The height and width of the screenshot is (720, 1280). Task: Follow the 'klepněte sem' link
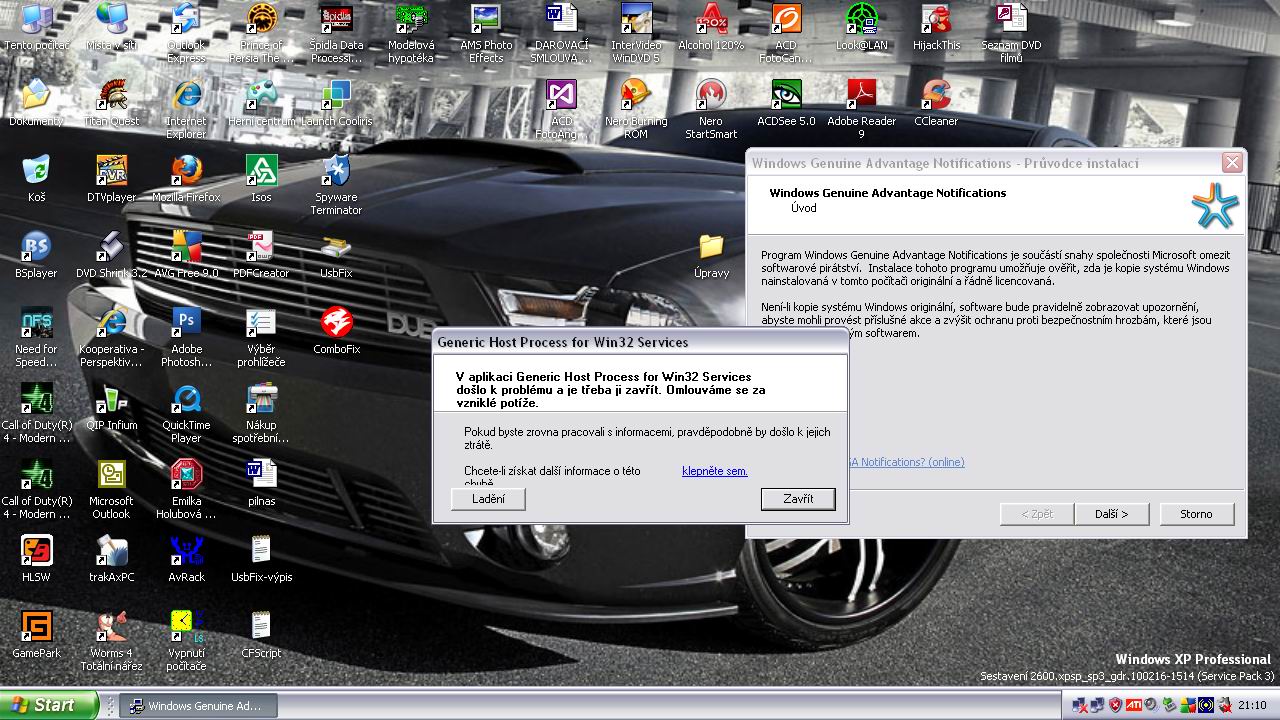click(714, 471)
